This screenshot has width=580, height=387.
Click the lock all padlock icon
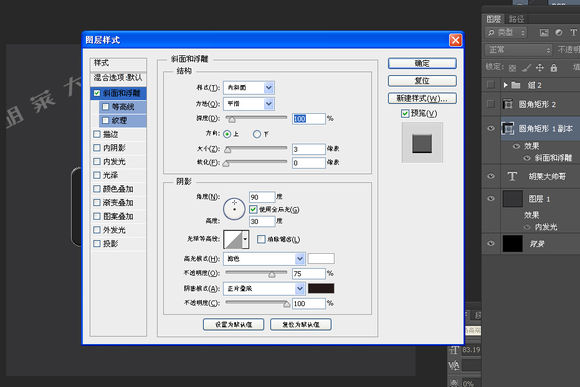[553, 68]
